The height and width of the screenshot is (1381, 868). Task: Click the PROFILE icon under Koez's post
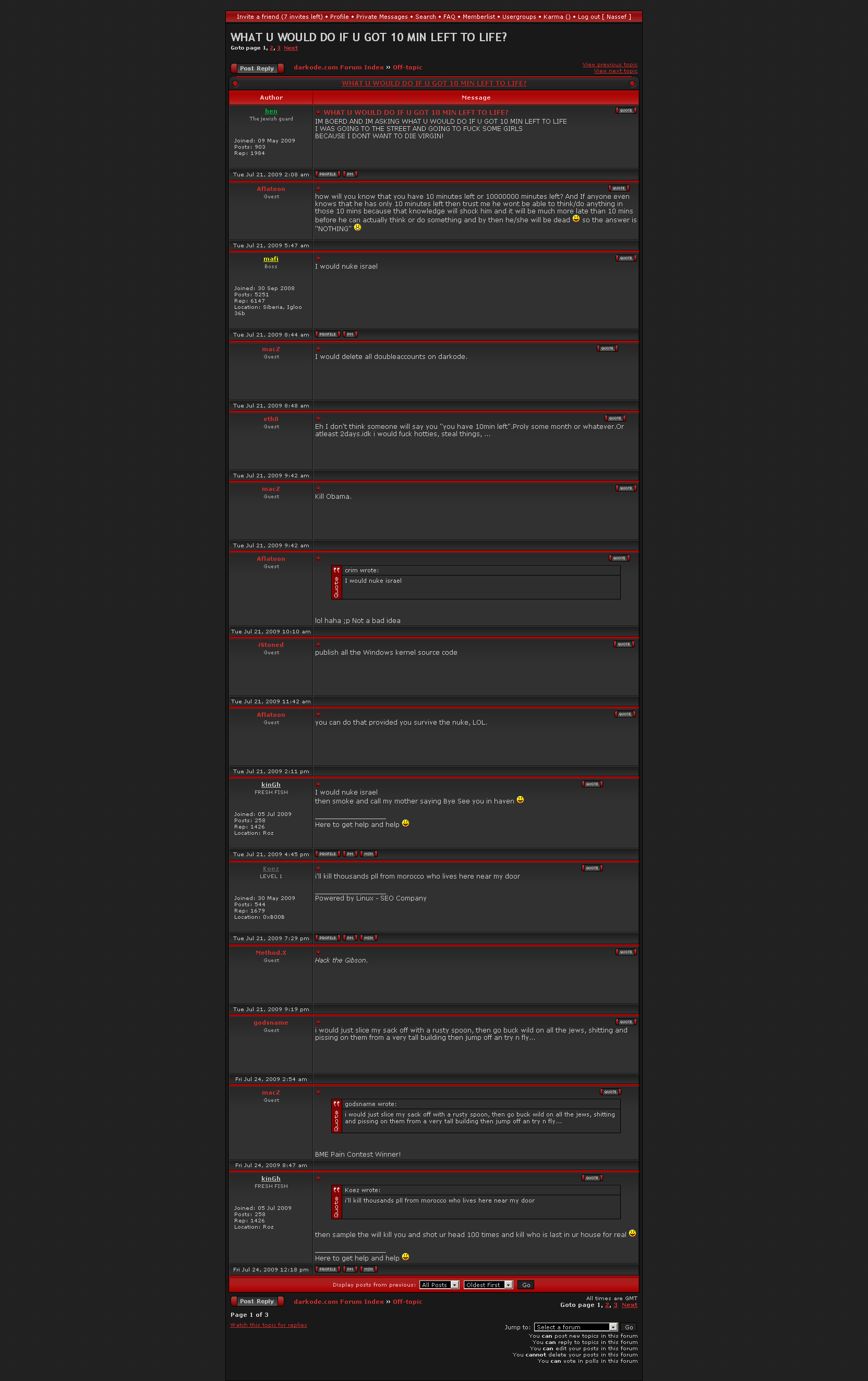[x=328, y=938]
